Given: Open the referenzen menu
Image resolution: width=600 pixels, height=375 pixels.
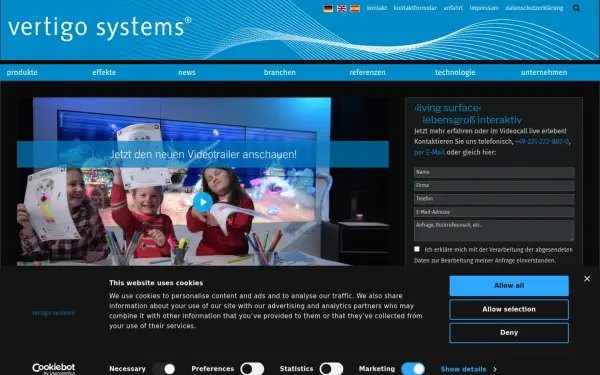Looking at the screenshot, I should (367, 72).
